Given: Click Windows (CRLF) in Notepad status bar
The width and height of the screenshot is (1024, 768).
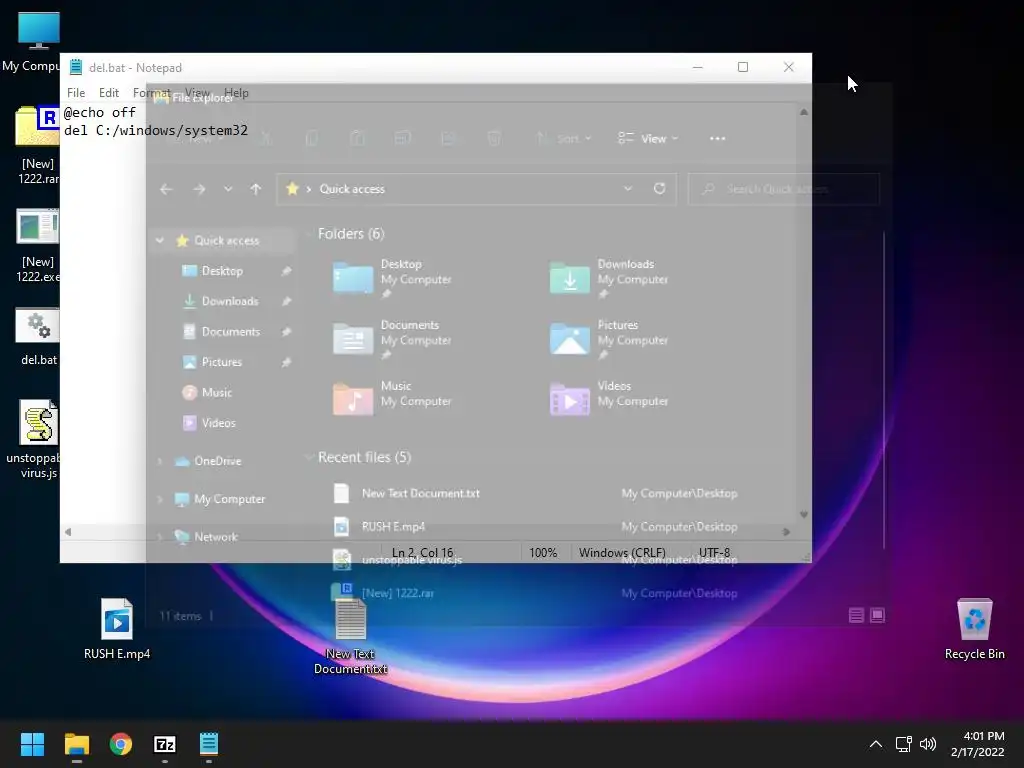Looking at the screenshot, I should tap(622, 552).
